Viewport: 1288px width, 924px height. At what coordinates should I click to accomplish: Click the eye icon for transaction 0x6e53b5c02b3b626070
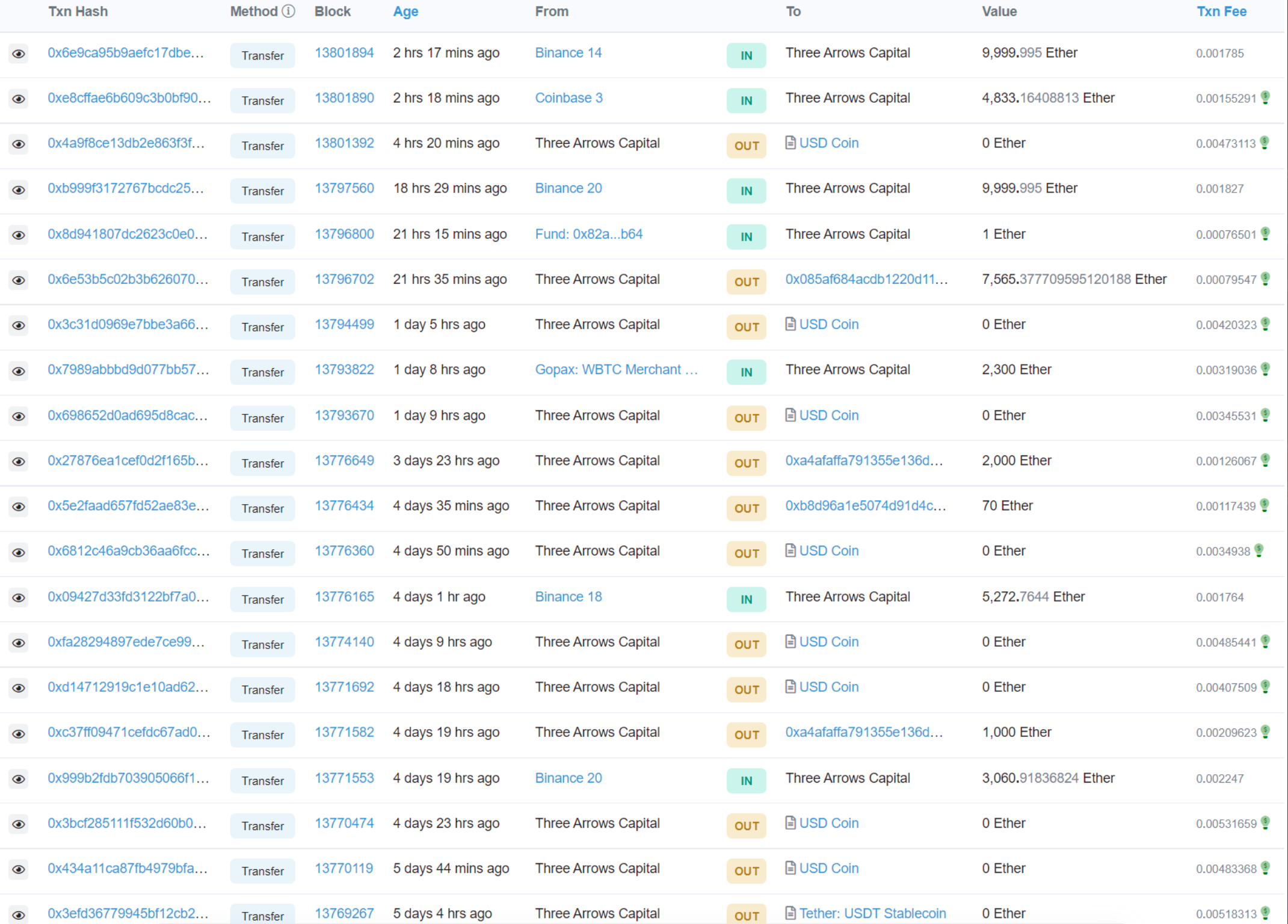pos(19,280)
